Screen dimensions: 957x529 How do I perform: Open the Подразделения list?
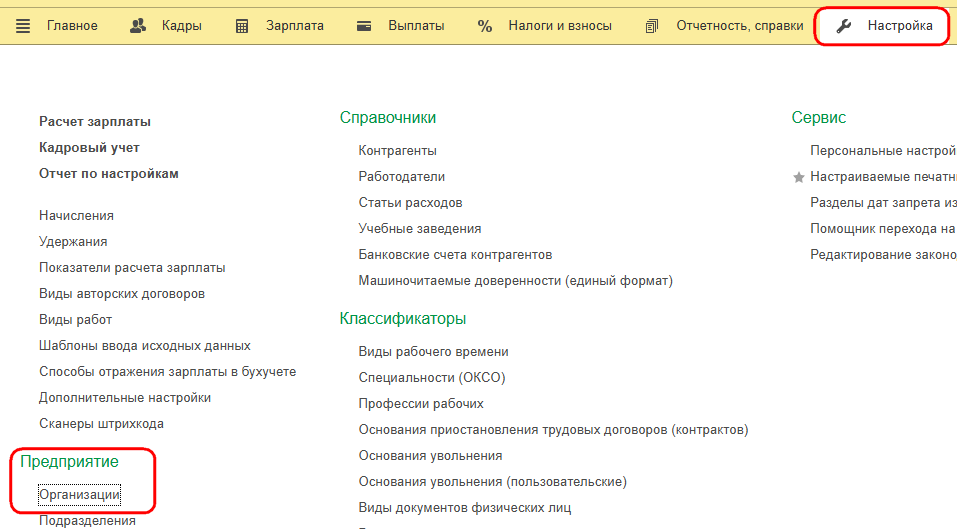[x=87, y=520]
